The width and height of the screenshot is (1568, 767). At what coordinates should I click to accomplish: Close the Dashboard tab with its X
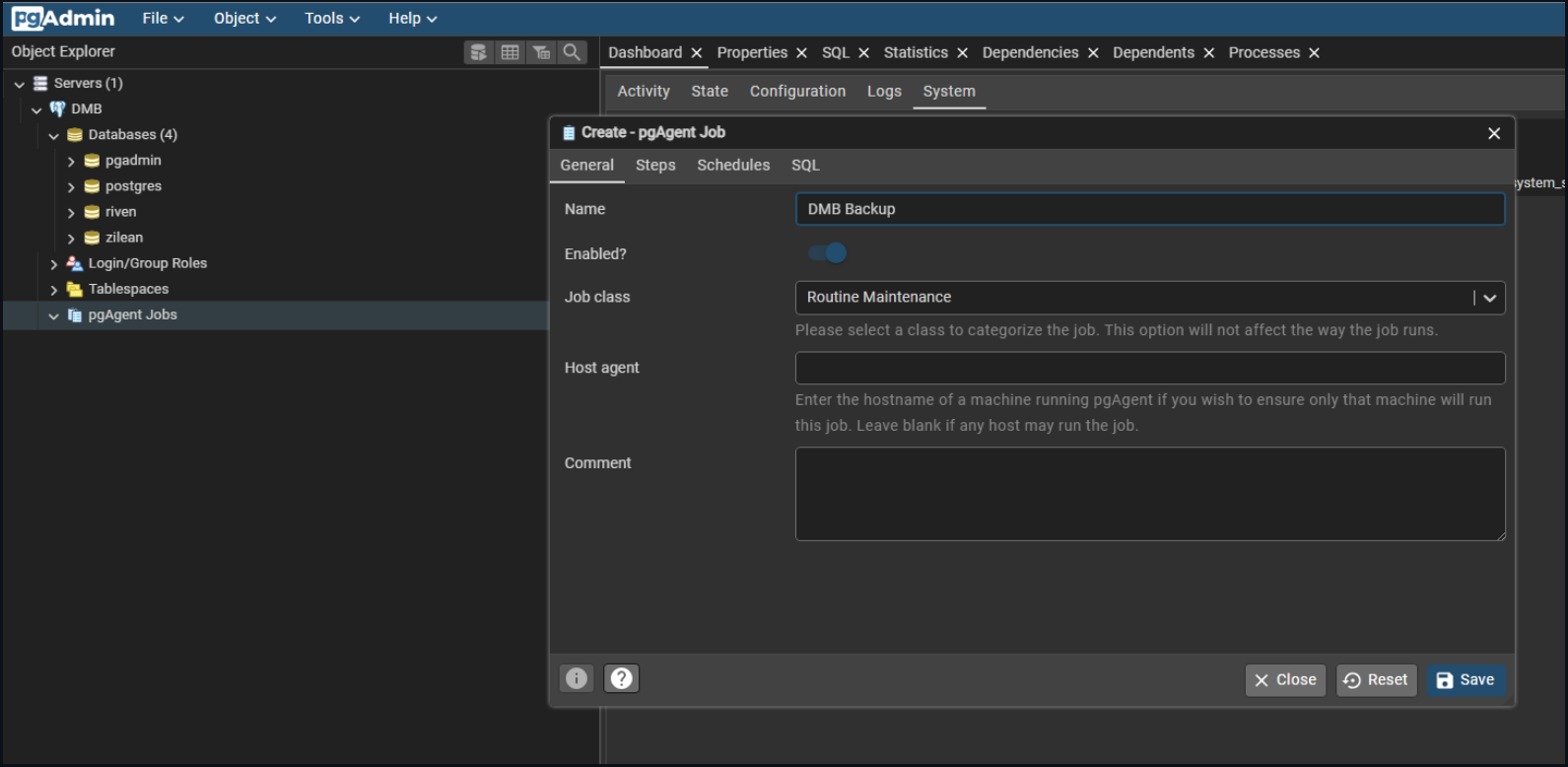tap(697, 53)
